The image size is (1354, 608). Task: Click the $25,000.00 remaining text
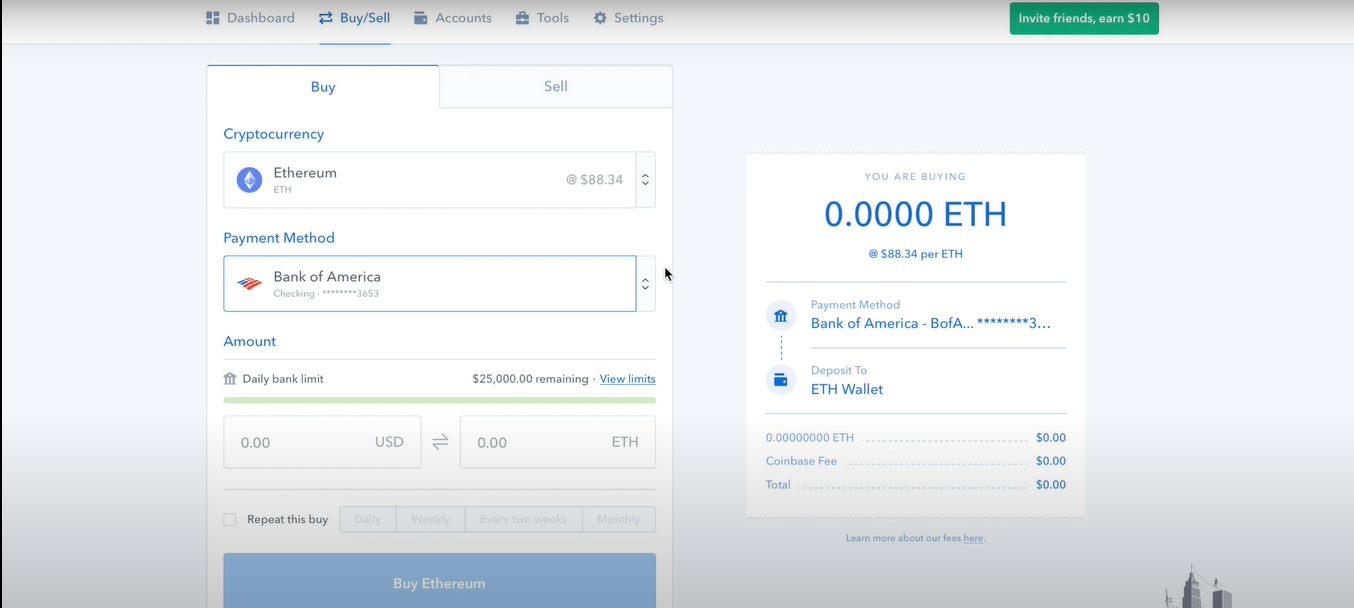(x=530, y=379)
